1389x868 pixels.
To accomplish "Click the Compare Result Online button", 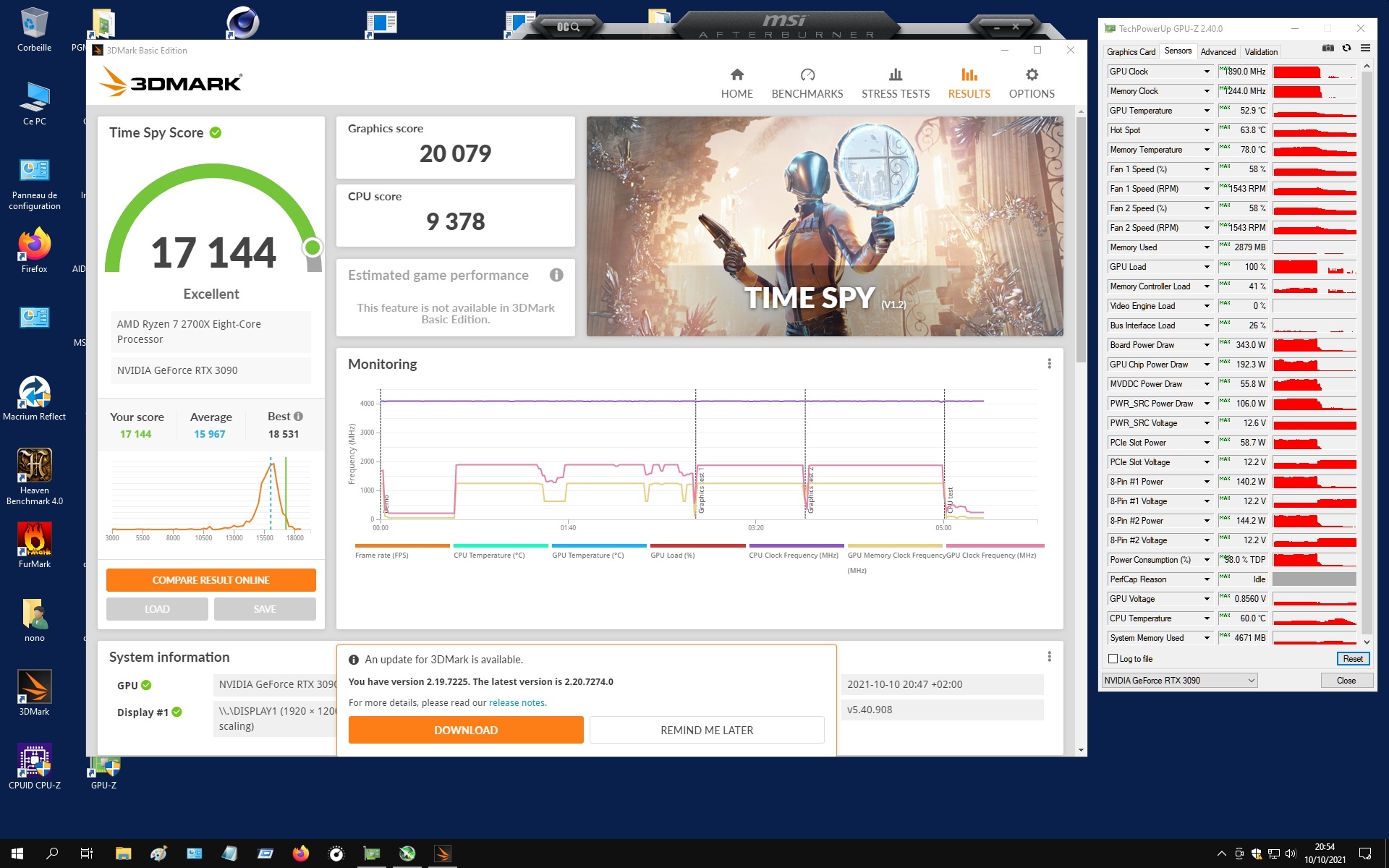I will (x=211, y=580).
